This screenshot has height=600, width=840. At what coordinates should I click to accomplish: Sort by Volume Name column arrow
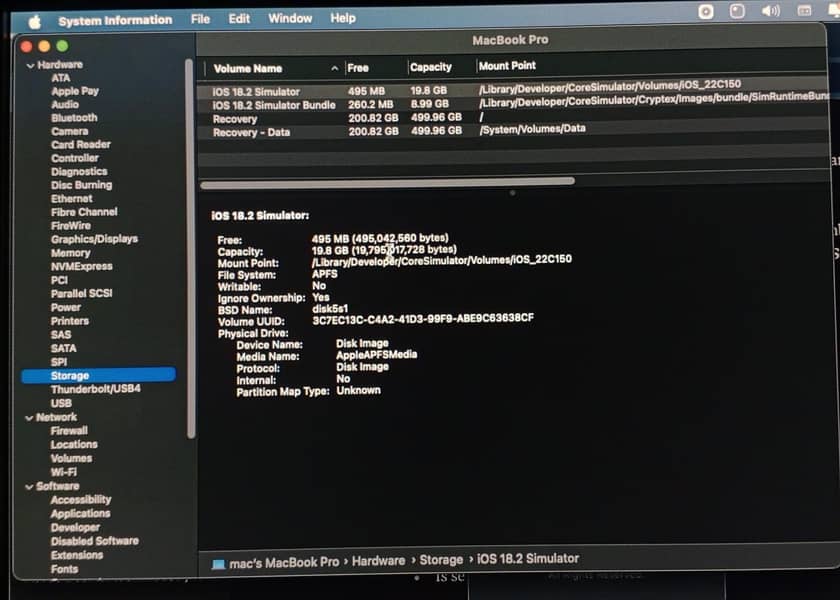(x=334, y=69)
